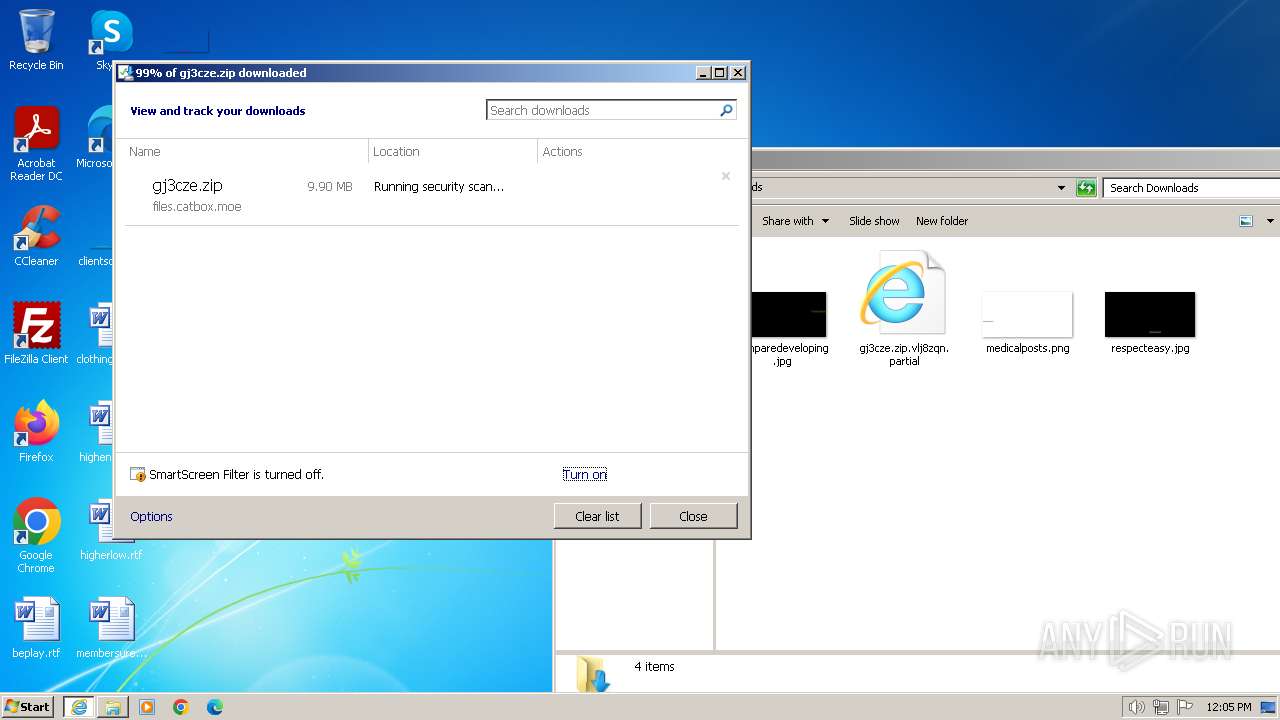Screen dimensions: 1280x720
Task: Click Windows Explorer taskbar button
Action: click(x=113, y=707)
